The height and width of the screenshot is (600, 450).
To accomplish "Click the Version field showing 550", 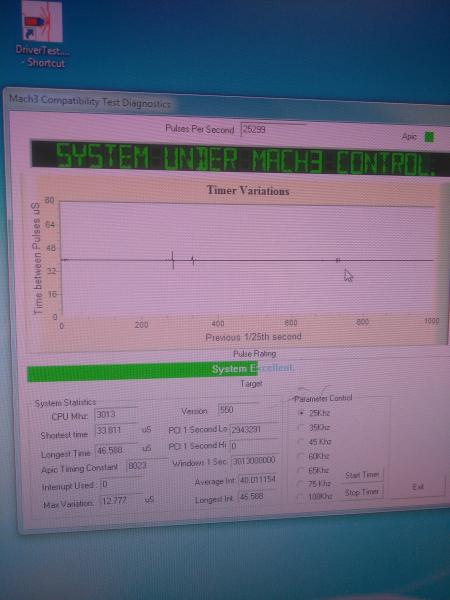I will tap(237, 410).
